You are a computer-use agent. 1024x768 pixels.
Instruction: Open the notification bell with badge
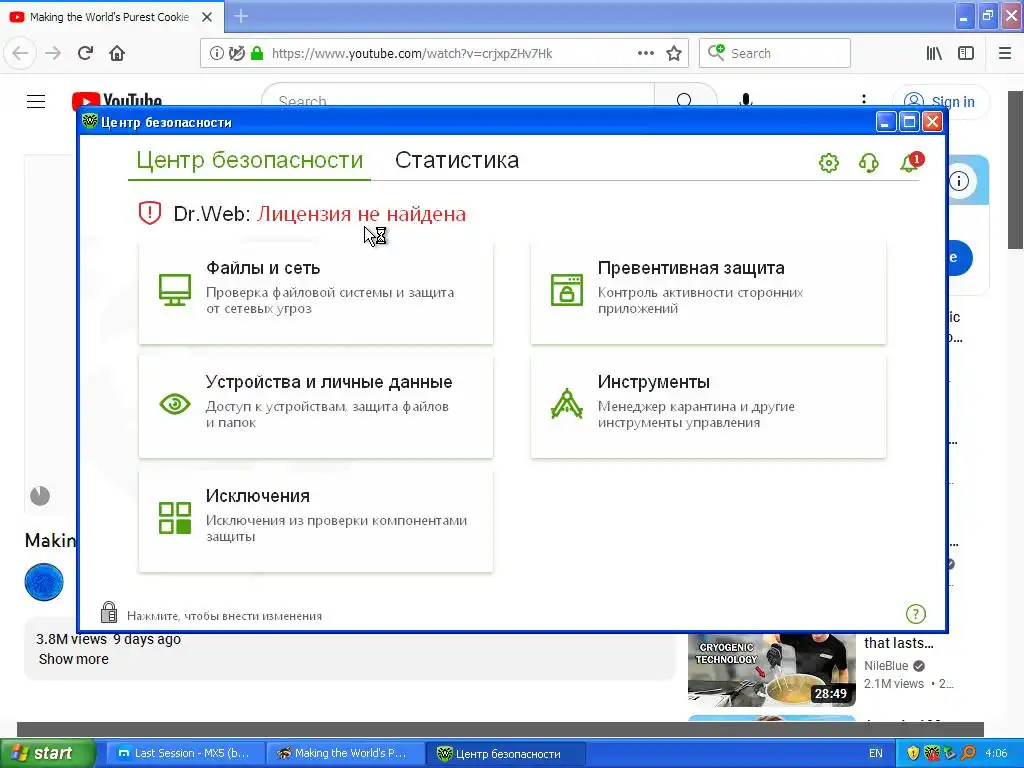[x=911, y=162]
